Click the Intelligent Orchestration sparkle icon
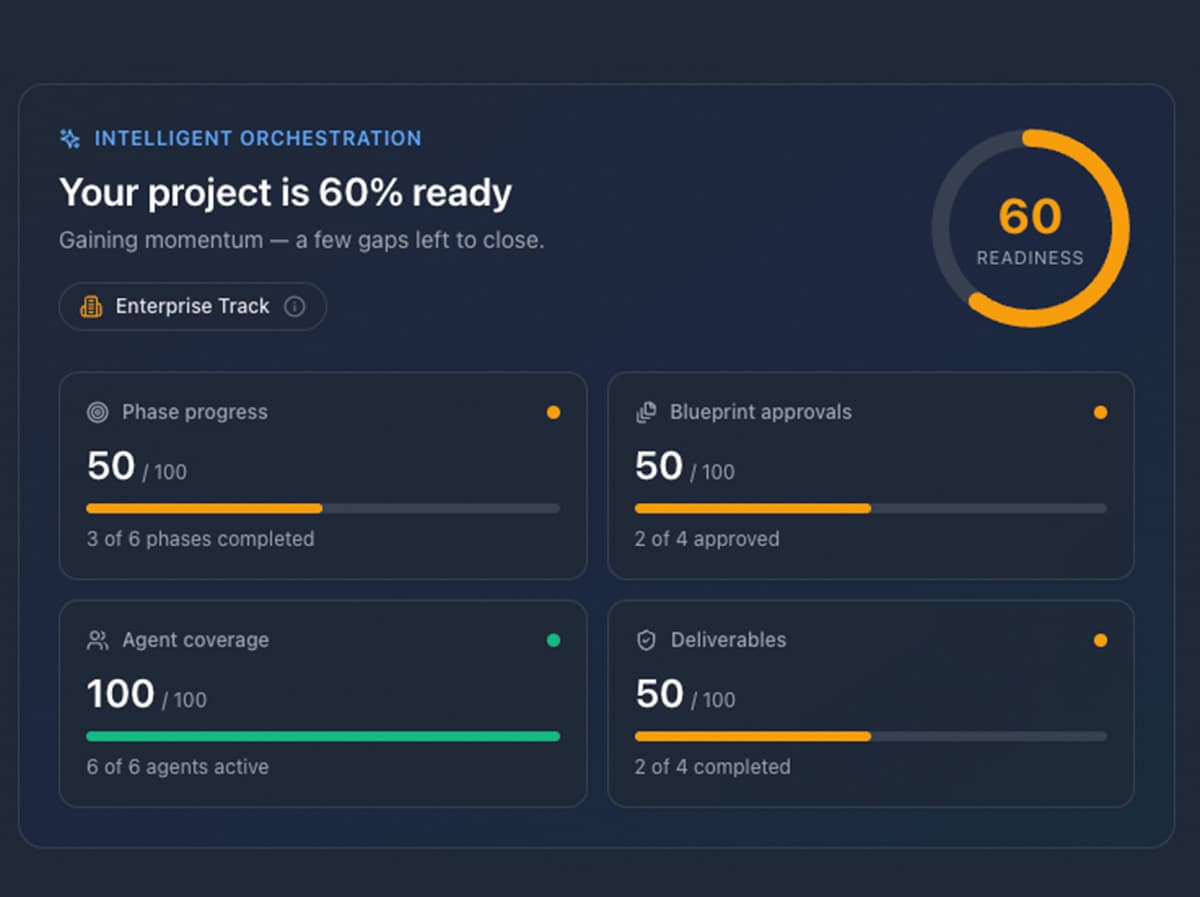 coord(70,139)
